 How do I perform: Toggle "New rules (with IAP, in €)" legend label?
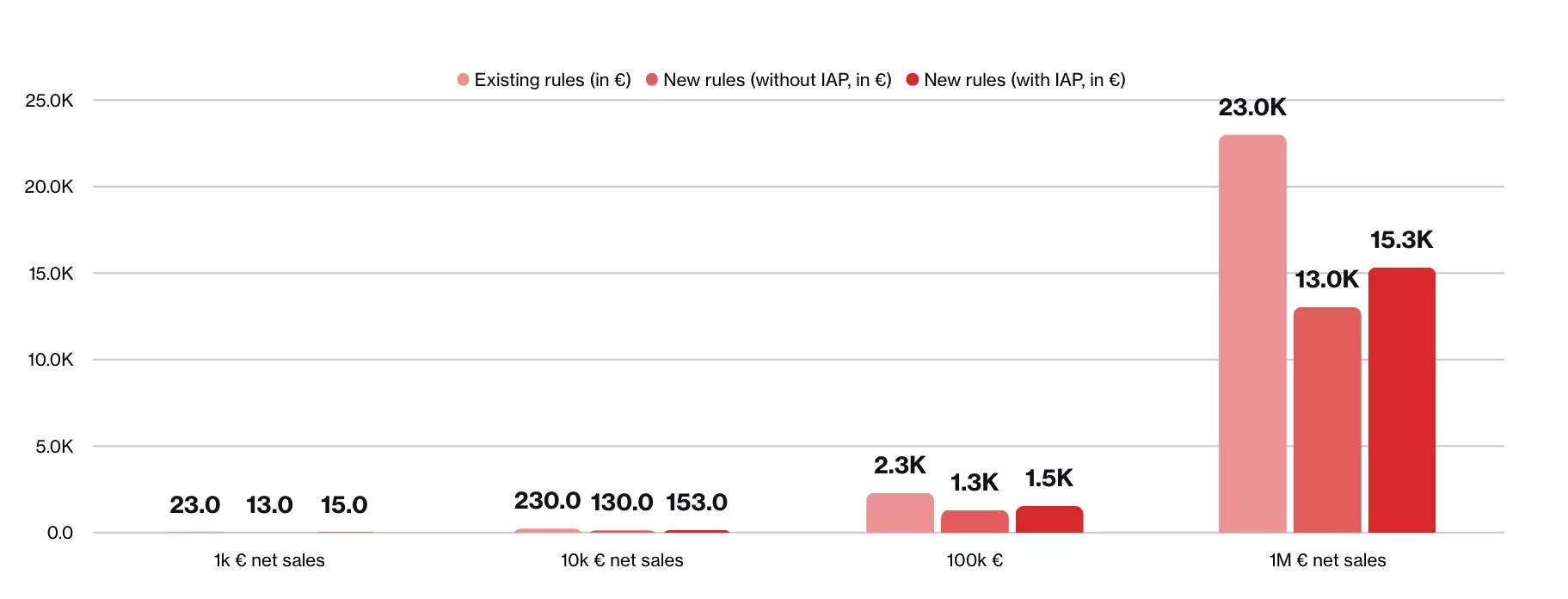[1024, 80]
